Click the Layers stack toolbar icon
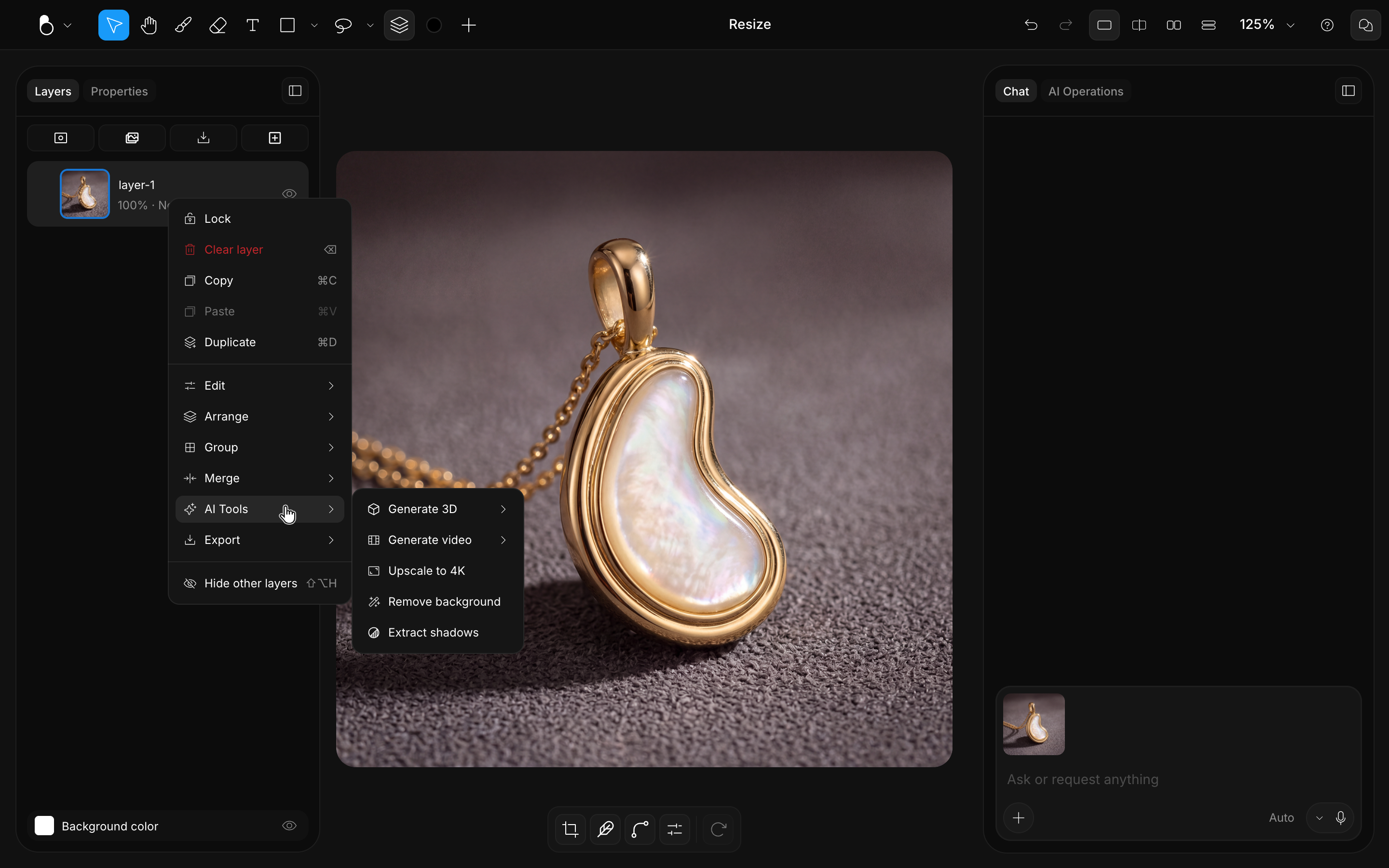 click(399, 25)
